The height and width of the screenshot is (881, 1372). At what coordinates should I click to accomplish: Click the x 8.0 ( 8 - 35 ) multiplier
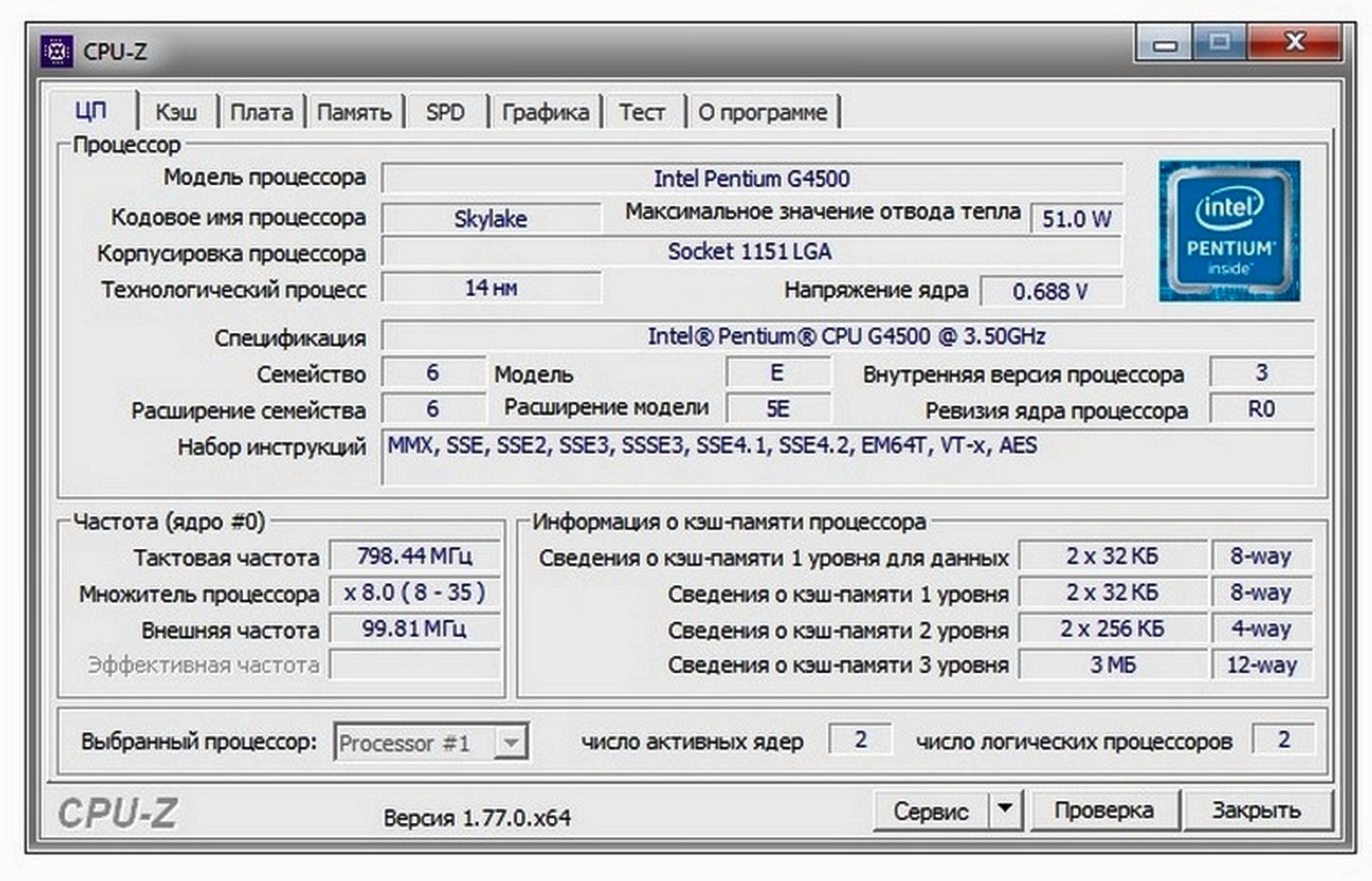coord(415,592)
